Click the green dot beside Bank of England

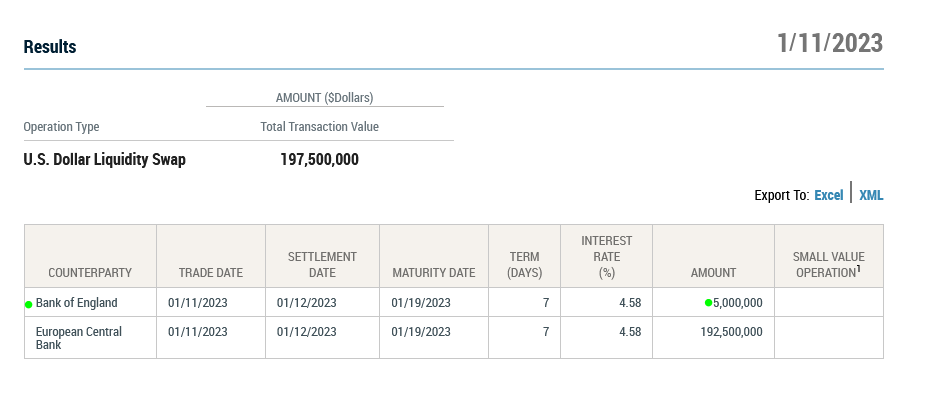click(28, 304)
